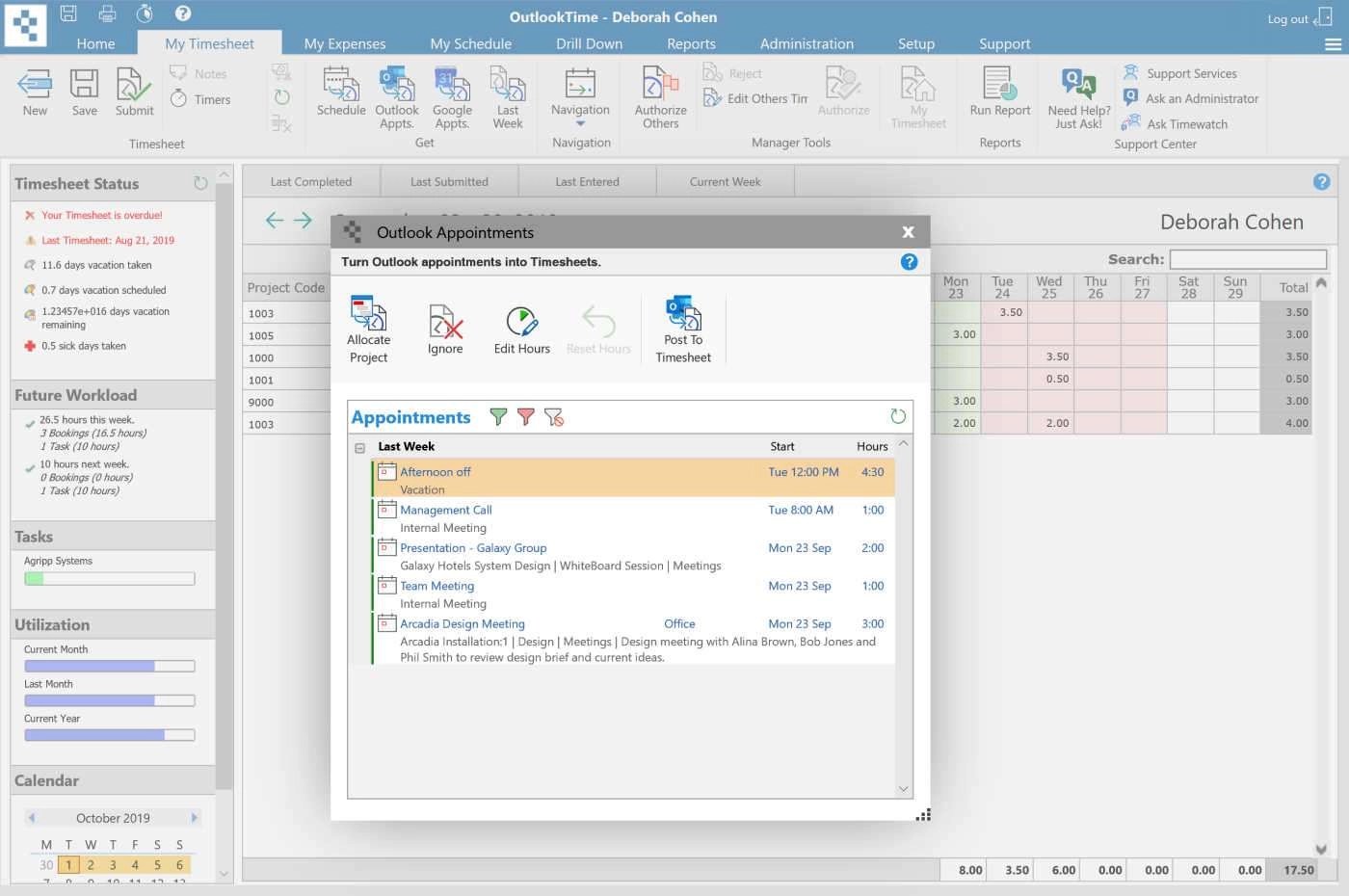Click the Last Week import icon
Screen dimensions: 1349x896
coord(508,92)
